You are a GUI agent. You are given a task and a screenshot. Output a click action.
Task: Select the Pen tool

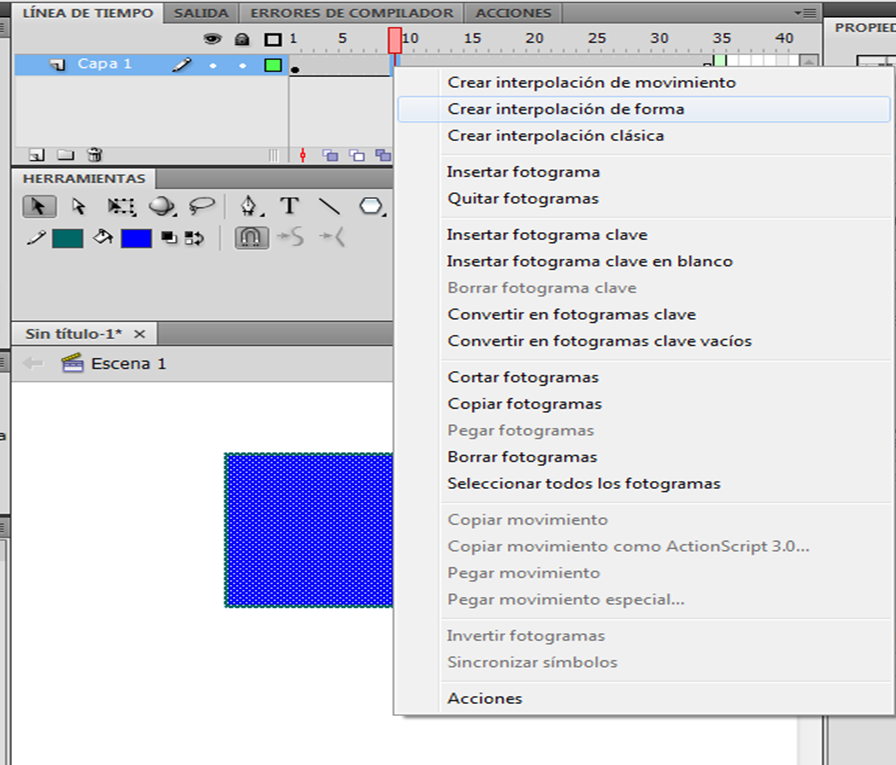coord(248,206)
